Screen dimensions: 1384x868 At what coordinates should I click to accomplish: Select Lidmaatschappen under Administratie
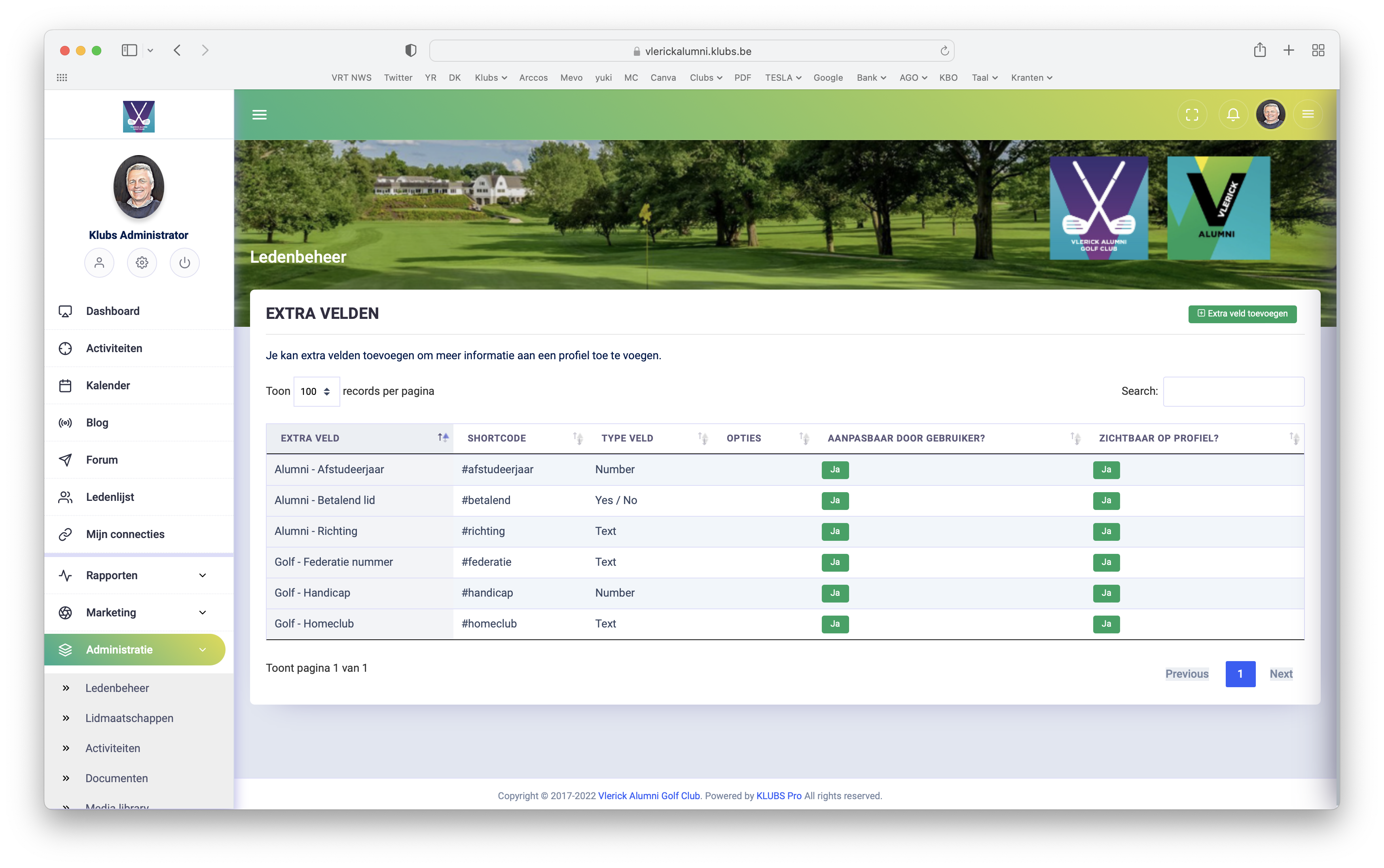coord(129,718)
